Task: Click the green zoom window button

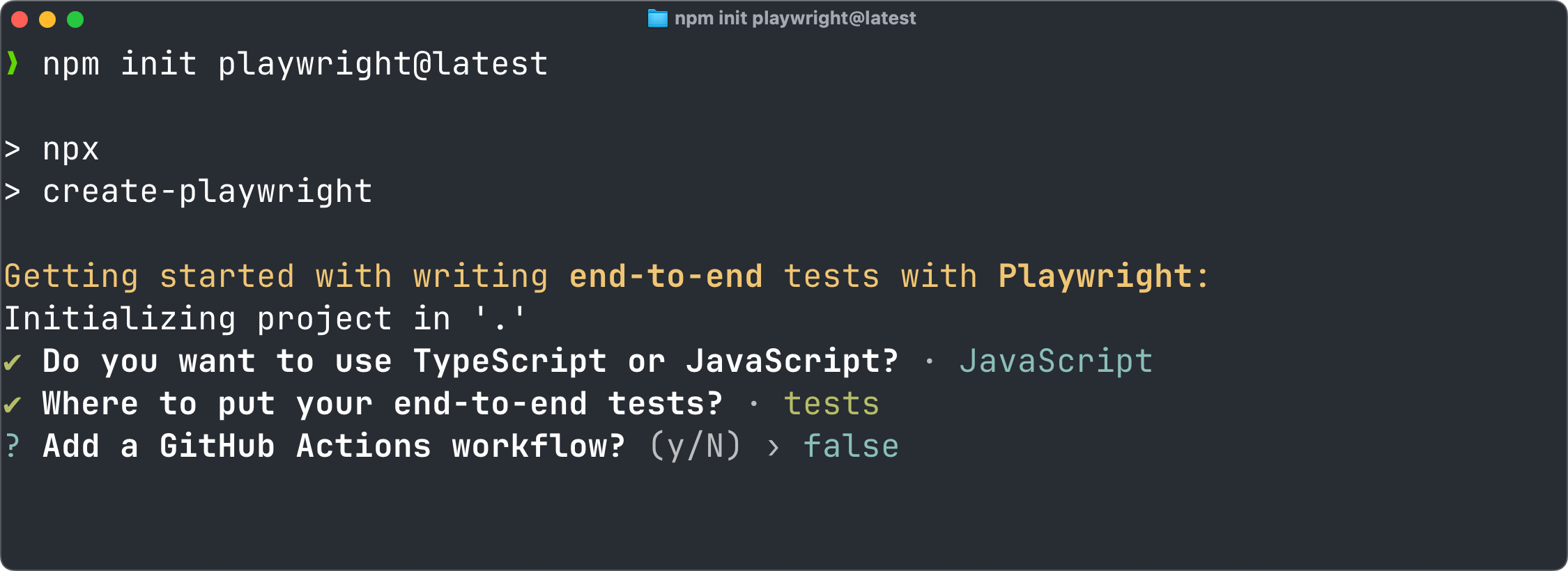Action: [x=75, y=19]
